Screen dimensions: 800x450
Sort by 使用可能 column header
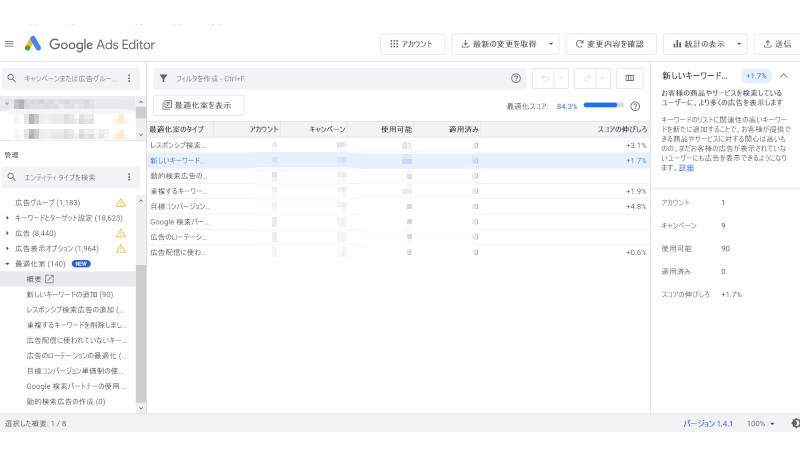381,130
